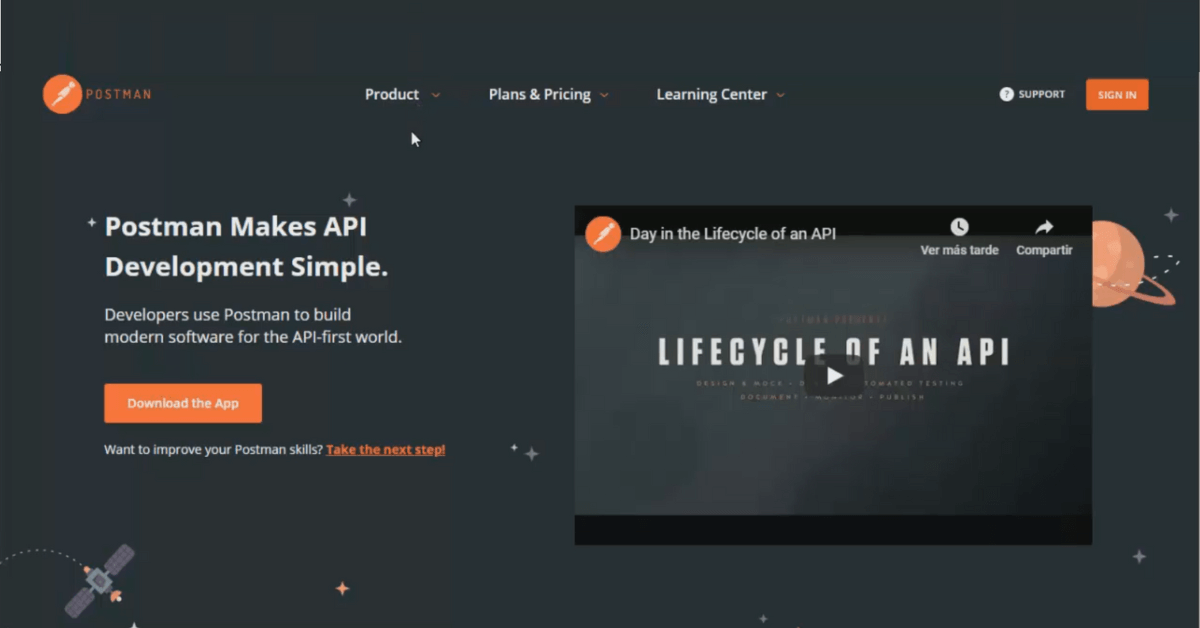Open the Learning Center menu
This screenshot has width=1200, height=628.
(x=711, y=94)
